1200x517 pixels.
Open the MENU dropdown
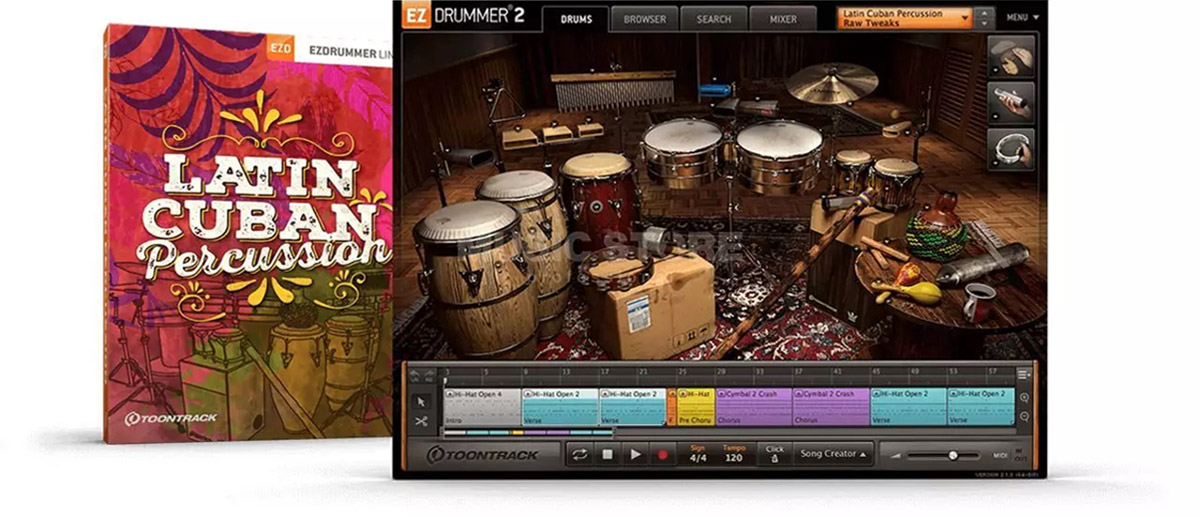tap(1023, 18)
